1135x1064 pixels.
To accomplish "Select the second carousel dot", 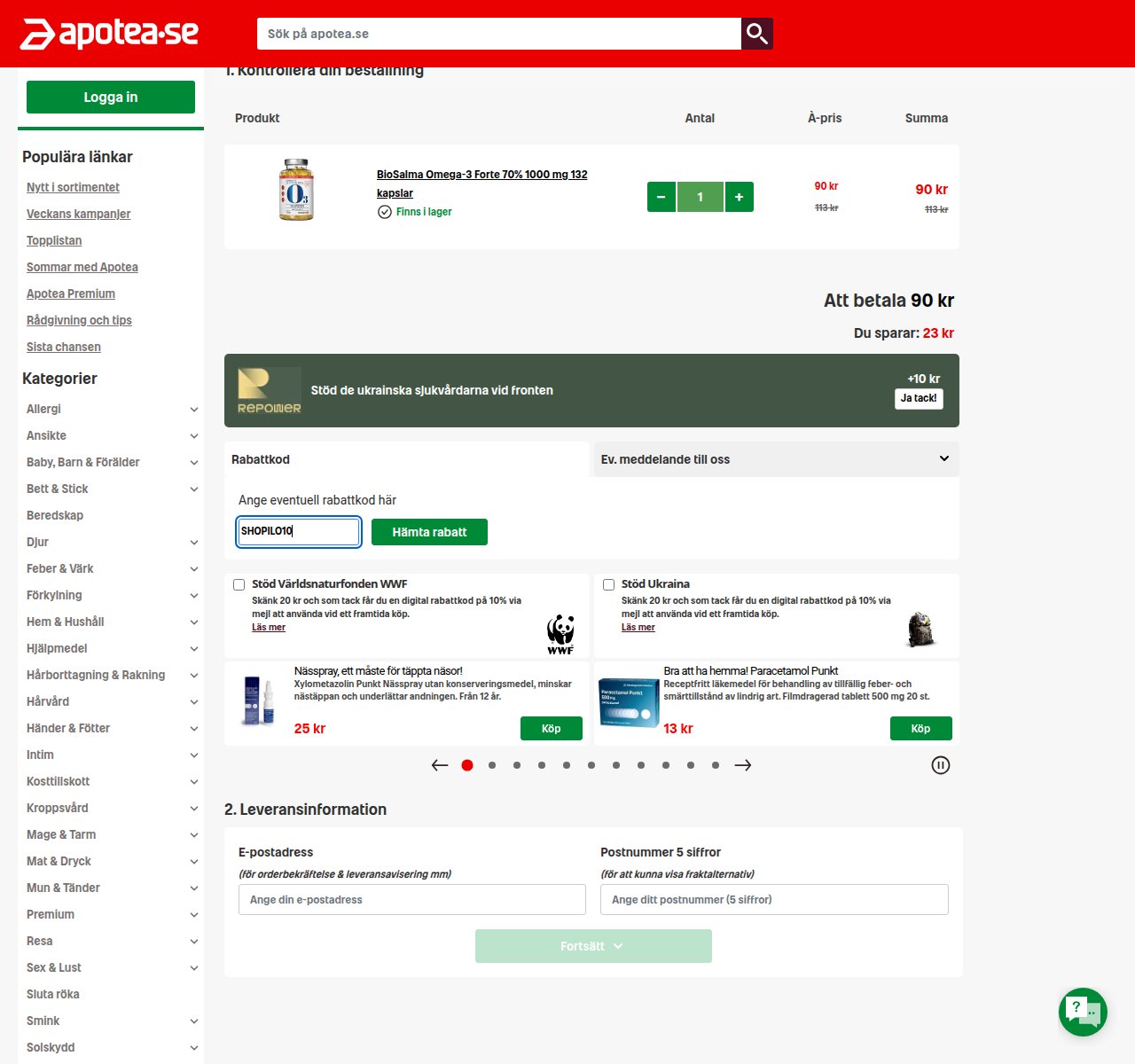I will 492,765.
